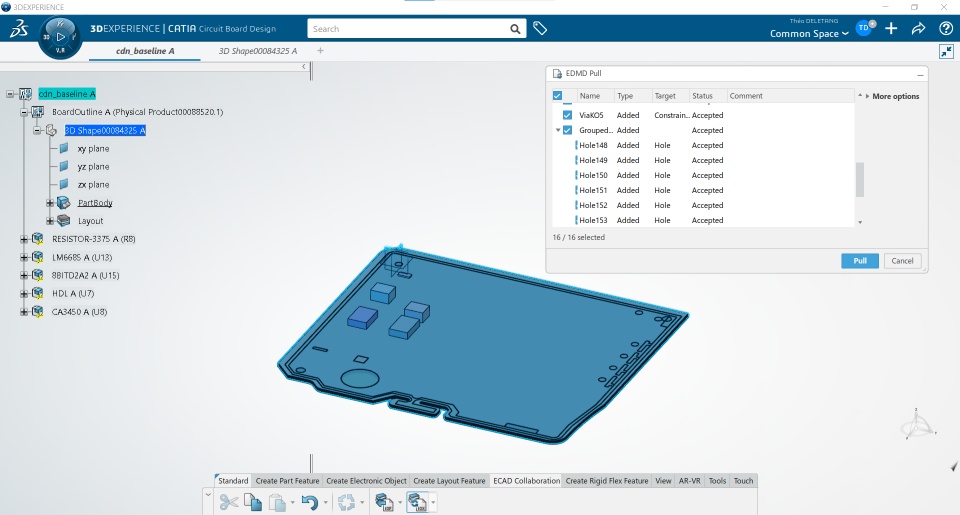The height and width of the screenshot is (515, 960).
Task: Collapse the cdn_baseline A tree node
Action: 10,94
